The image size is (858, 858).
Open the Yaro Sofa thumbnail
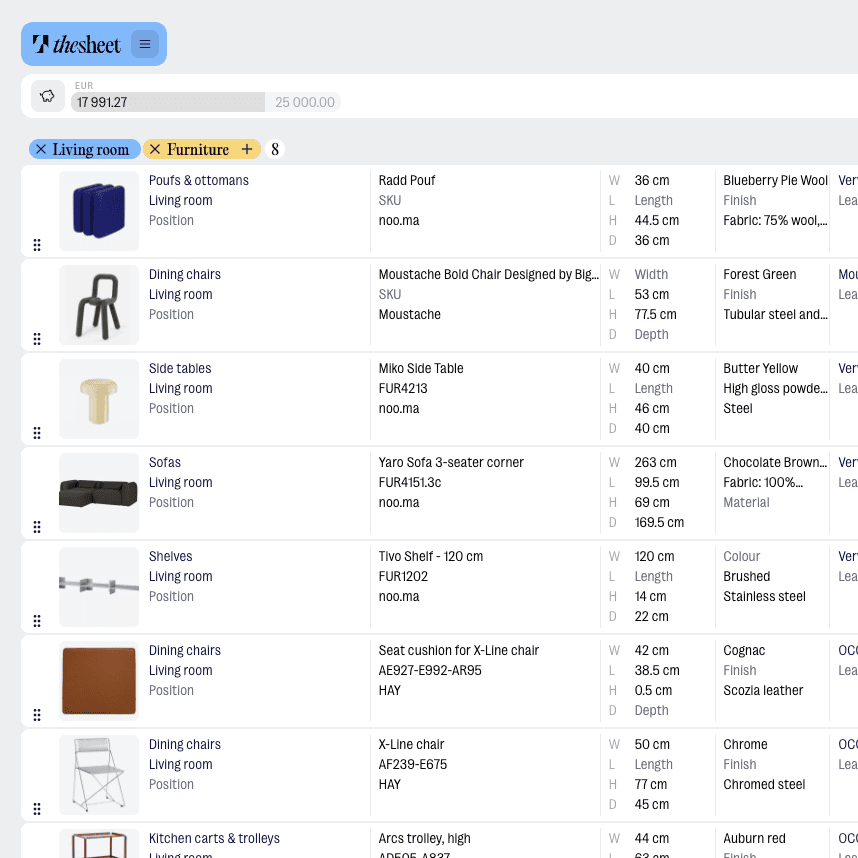[99, 494]
